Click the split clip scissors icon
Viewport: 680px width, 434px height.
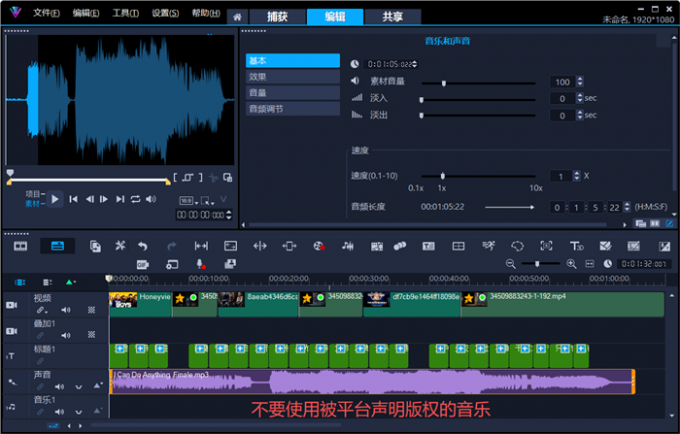[x=213, y=177]
